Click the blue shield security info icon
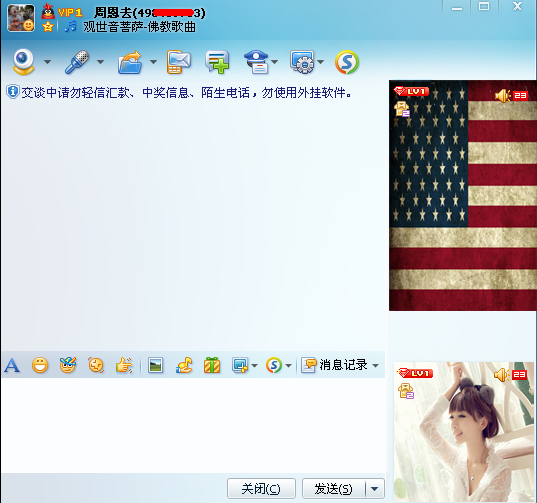 [13, 92]
